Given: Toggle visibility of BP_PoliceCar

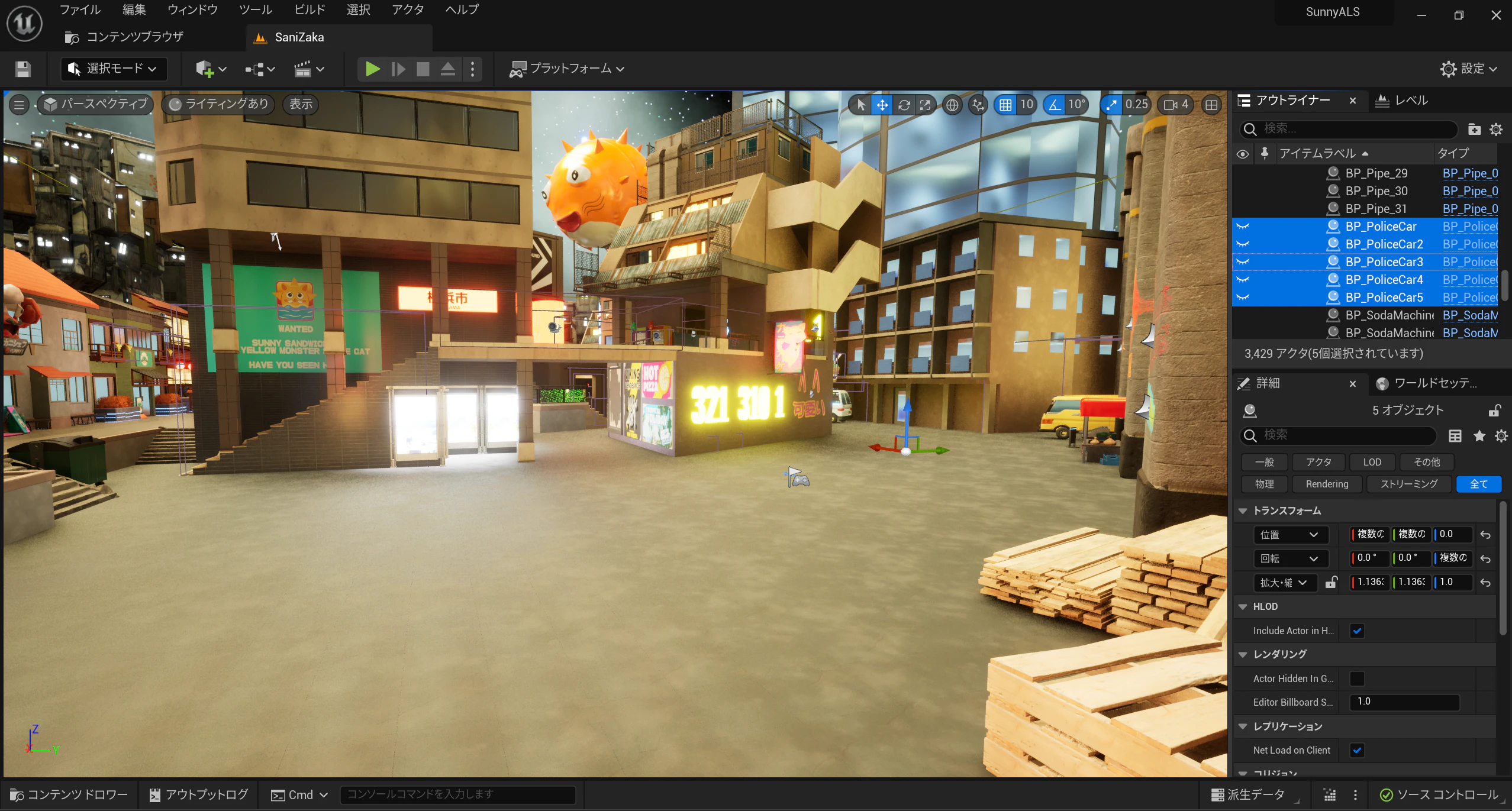Looking at the screenshot, I should click(x=1243, y=227).
